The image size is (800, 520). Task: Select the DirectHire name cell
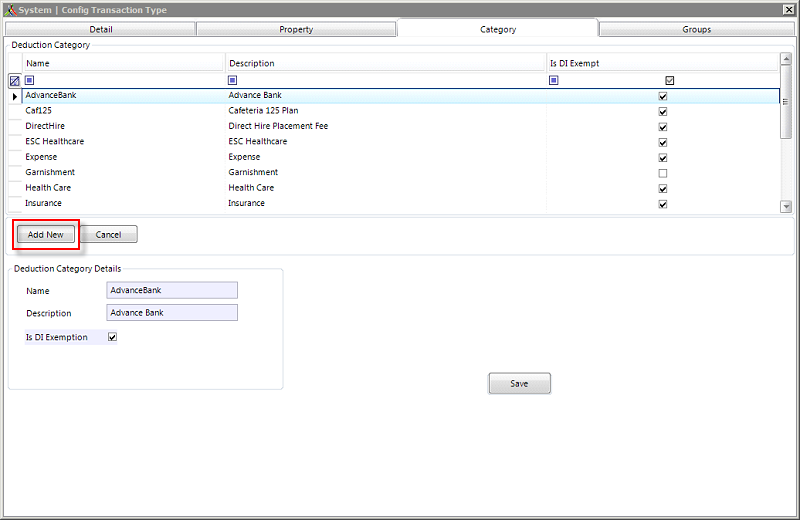click(123, 126)
